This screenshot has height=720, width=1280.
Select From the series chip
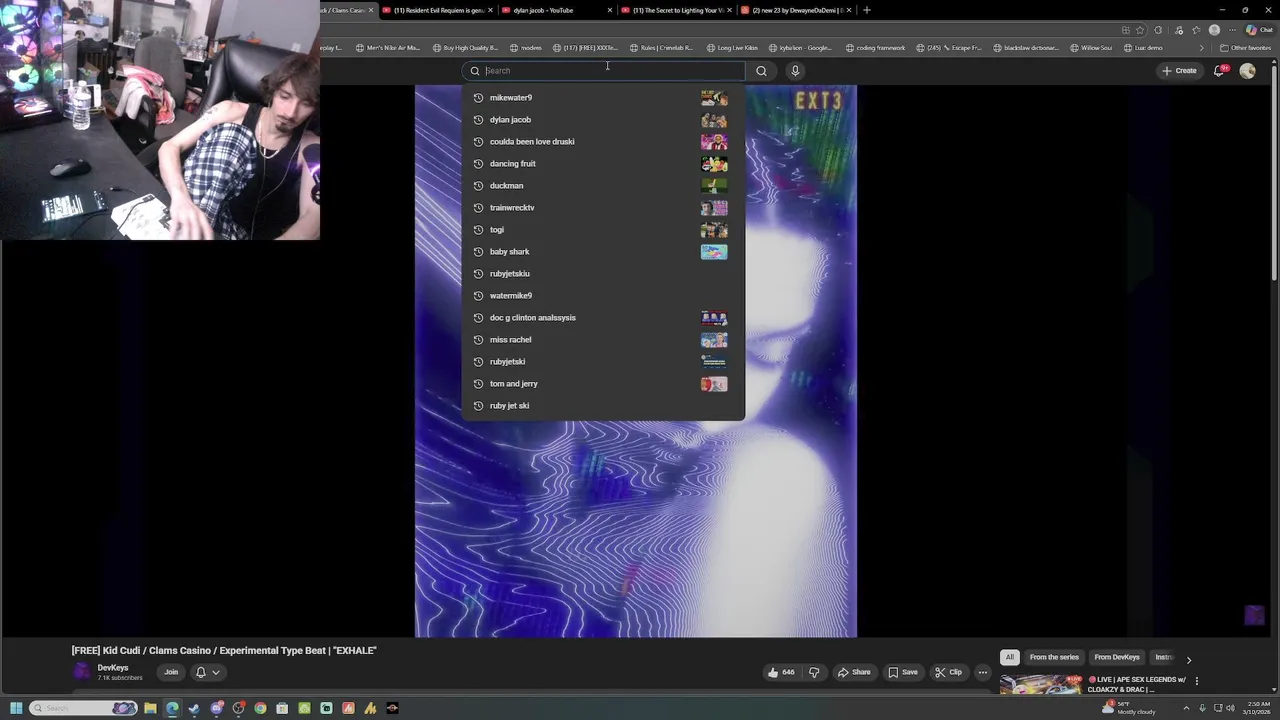tap(1054, 657)
